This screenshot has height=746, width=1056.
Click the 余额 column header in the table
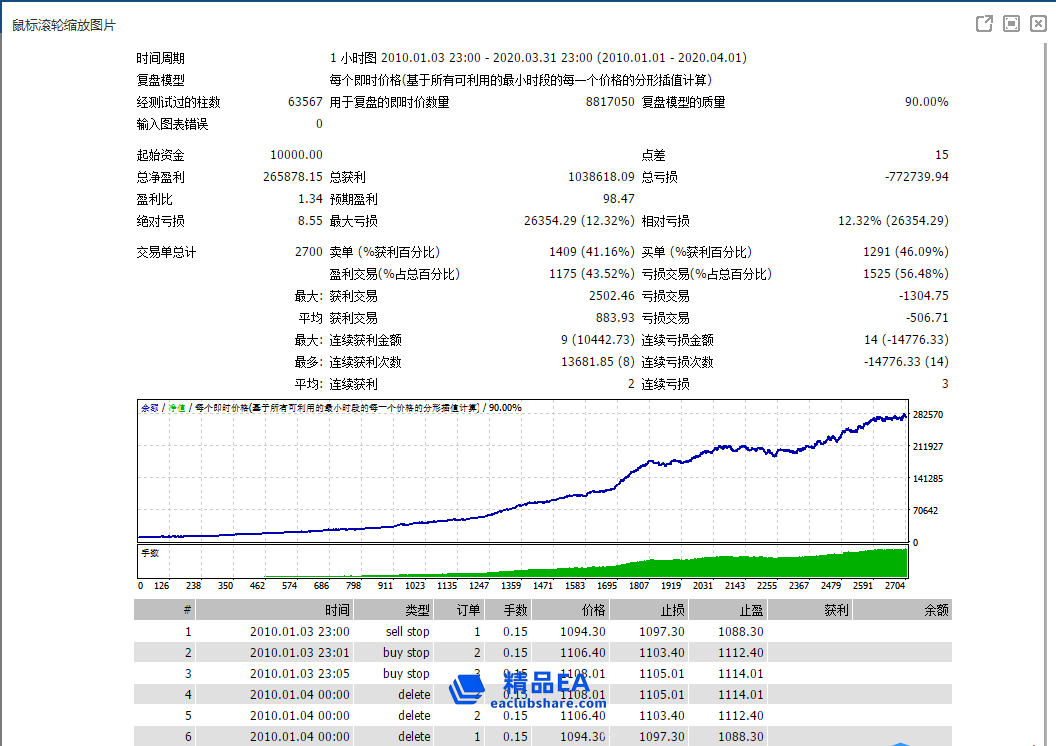pyautogui.click(x=936, y=610)
